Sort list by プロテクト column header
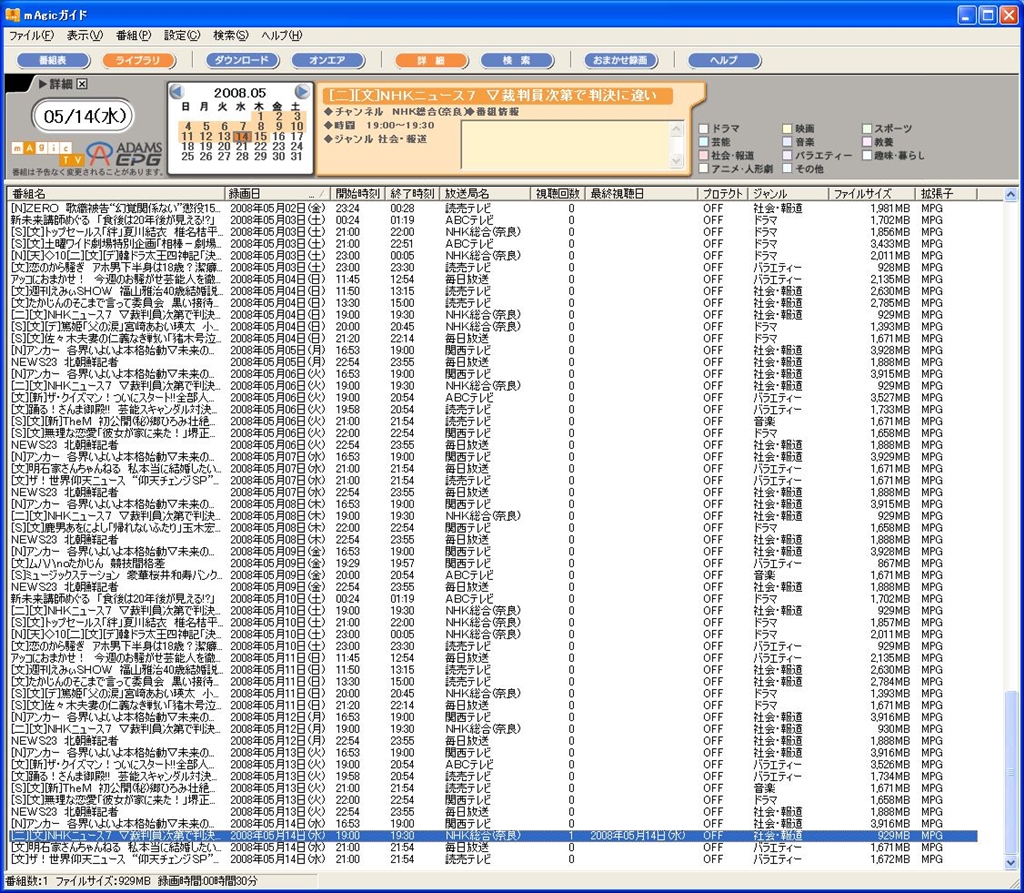Viewport: 1024px width, 893px height. tap(722, 194)
